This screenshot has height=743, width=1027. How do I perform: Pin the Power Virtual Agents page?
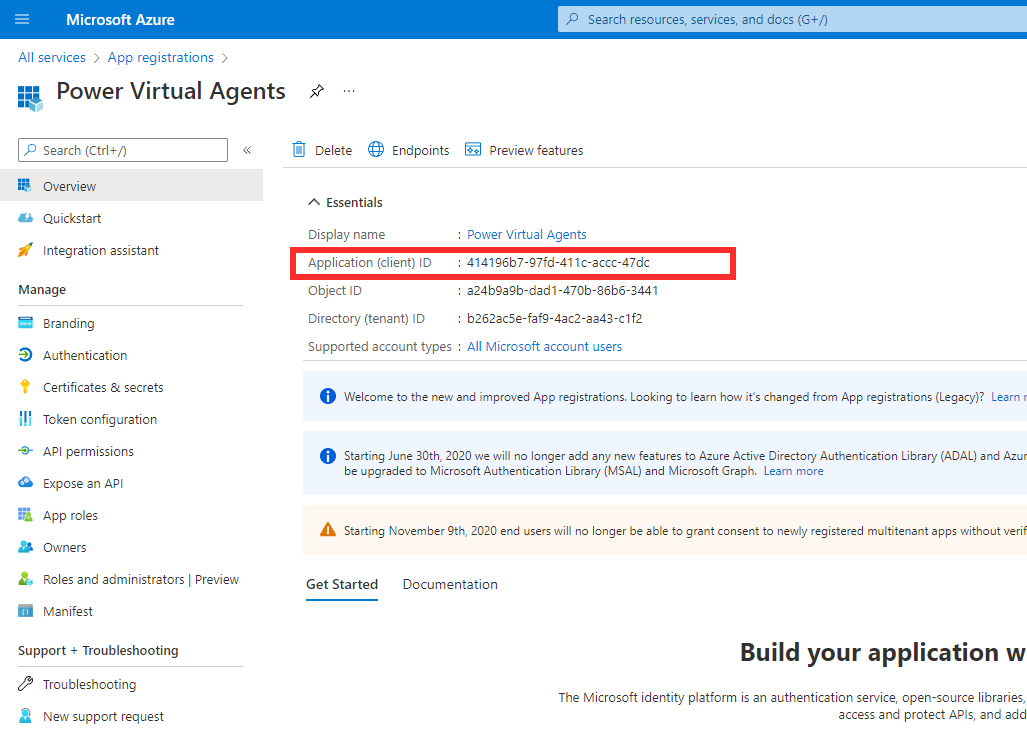[x=317, y=91]
